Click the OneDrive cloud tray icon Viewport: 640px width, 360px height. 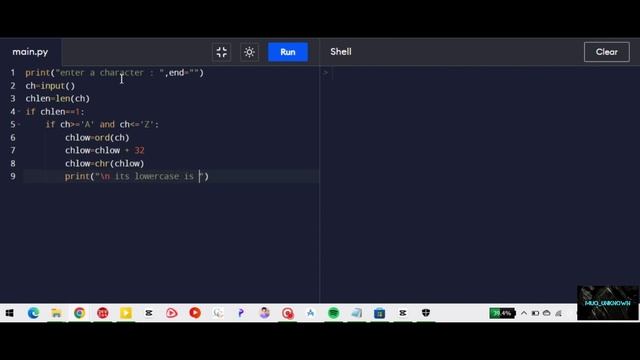coord(547,313)
